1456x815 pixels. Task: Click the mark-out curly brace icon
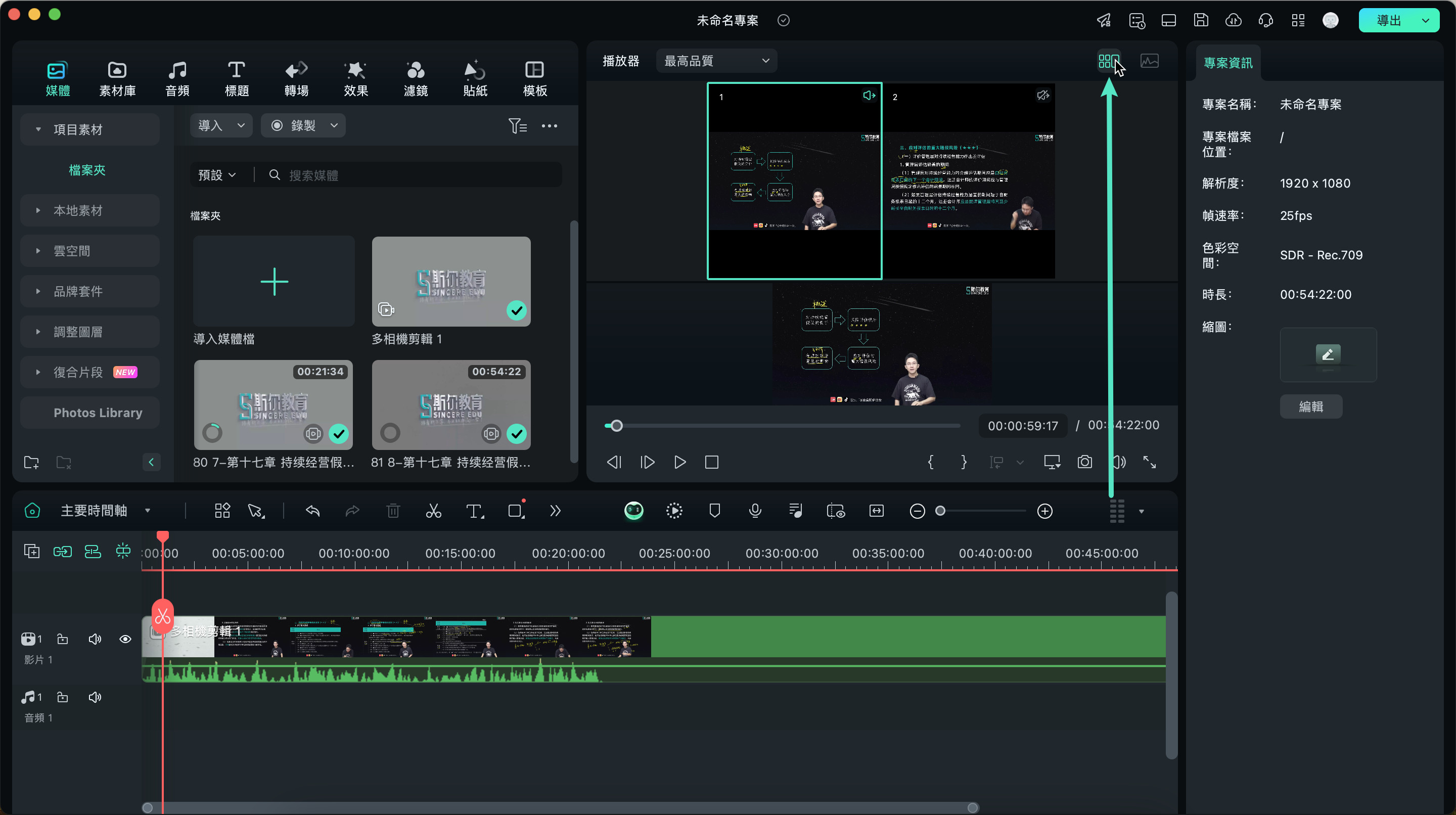964,462
